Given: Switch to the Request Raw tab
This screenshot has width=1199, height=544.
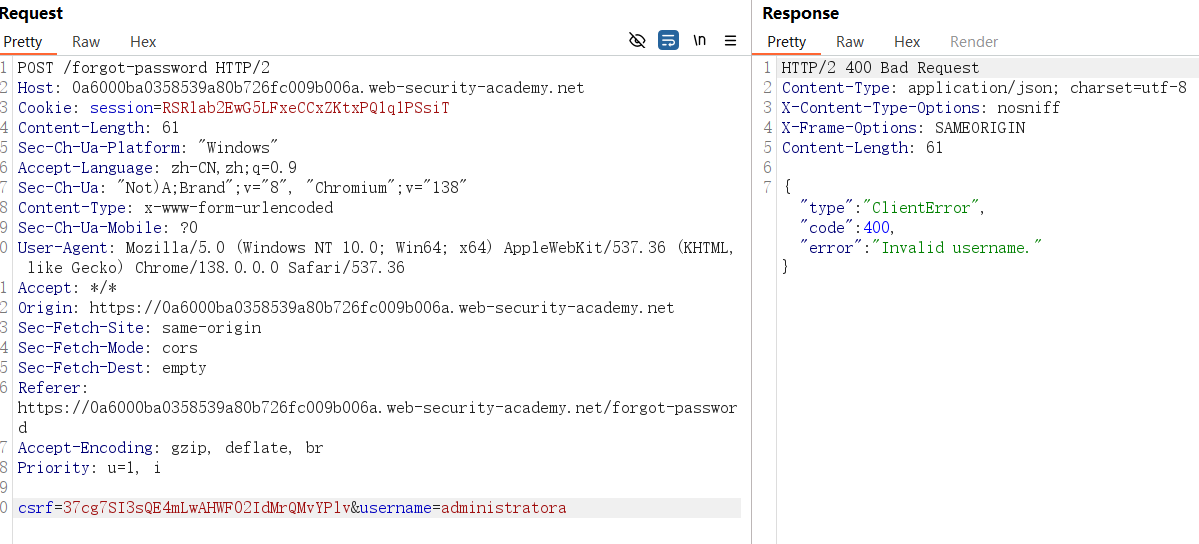Looking at the screenshot, I should 86,42.
